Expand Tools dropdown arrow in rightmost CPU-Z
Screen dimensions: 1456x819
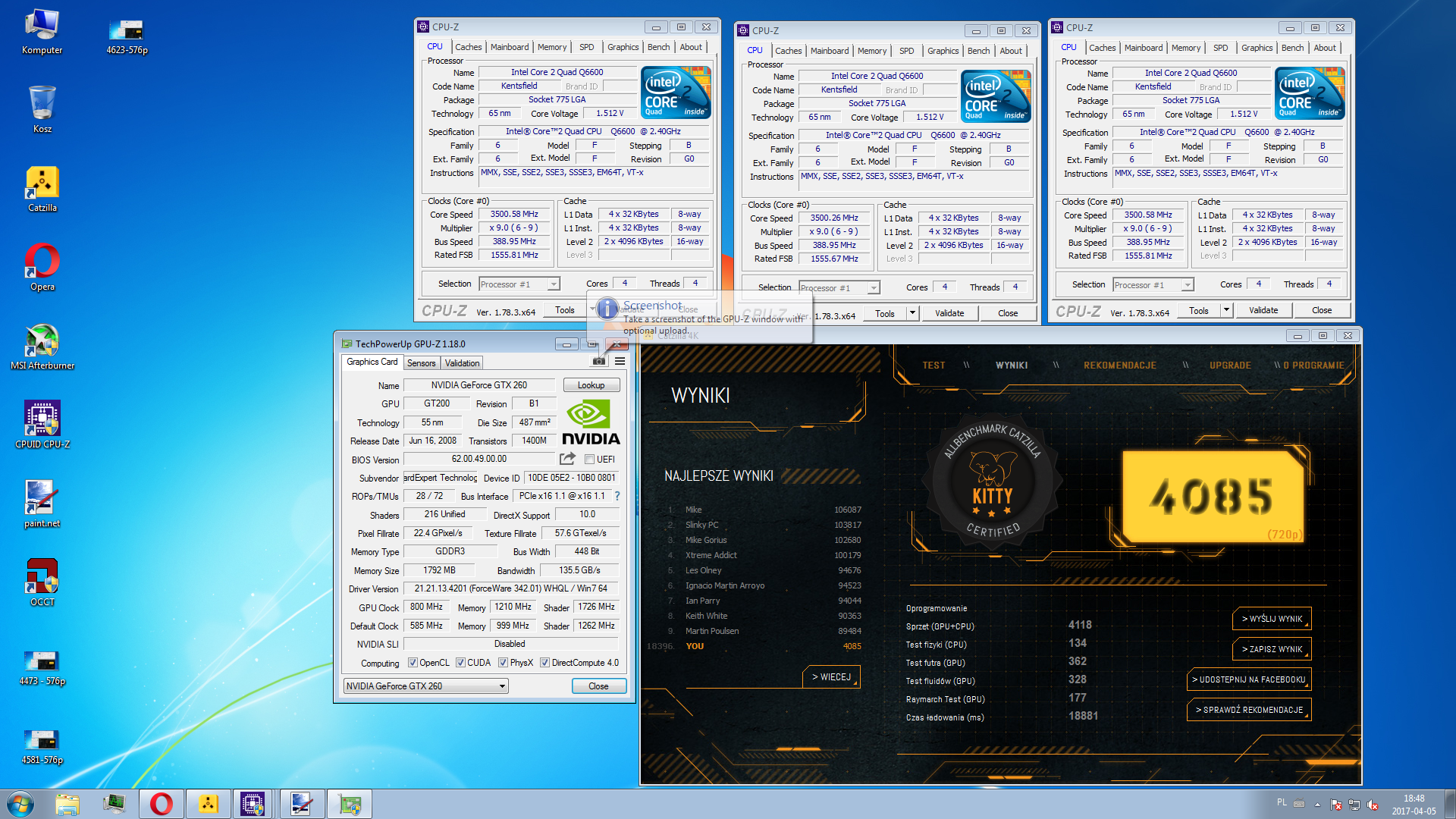(x=1226, y=310)
